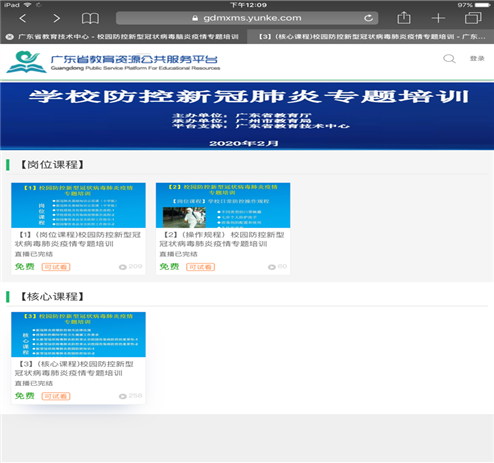Show all tabs overview icon
Screen dimensions: 494x463
click(473, 18)
